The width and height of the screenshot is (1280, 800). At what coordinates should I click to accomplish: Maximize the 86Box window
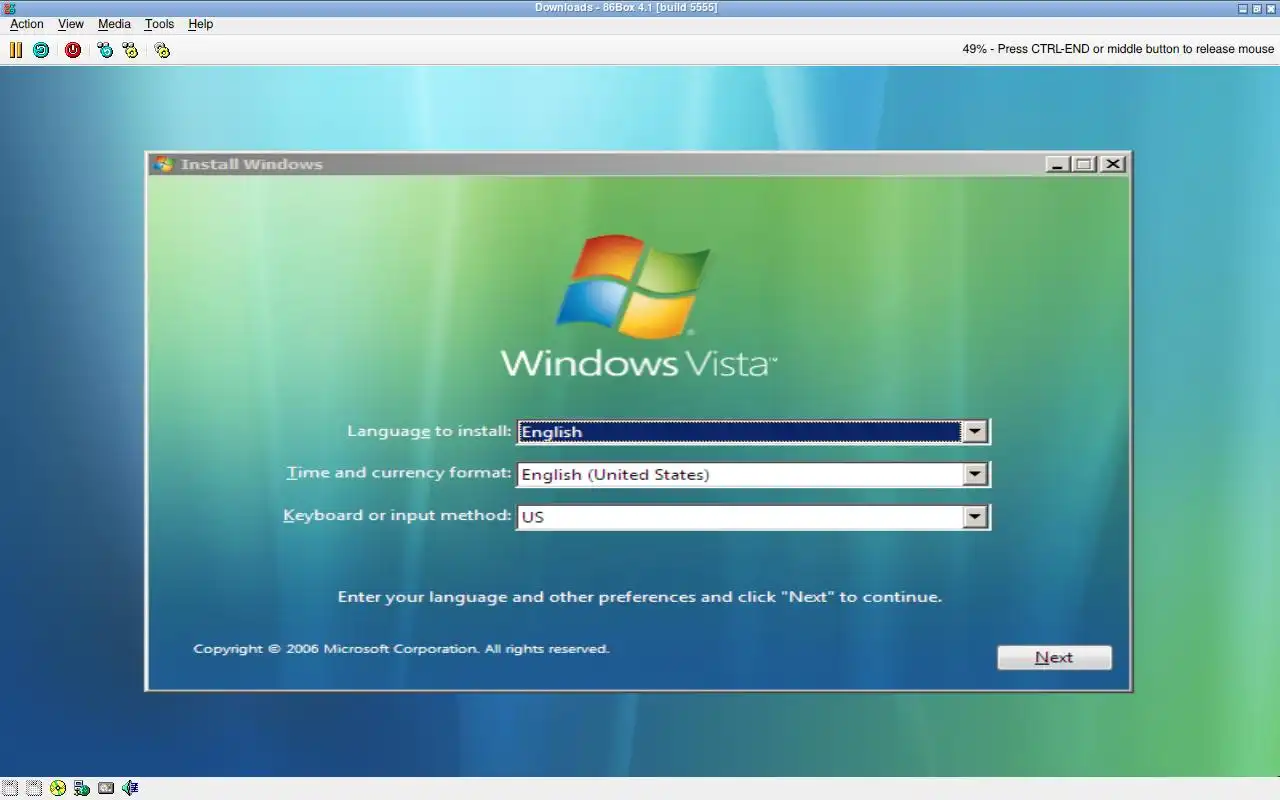coord(1257,8)
